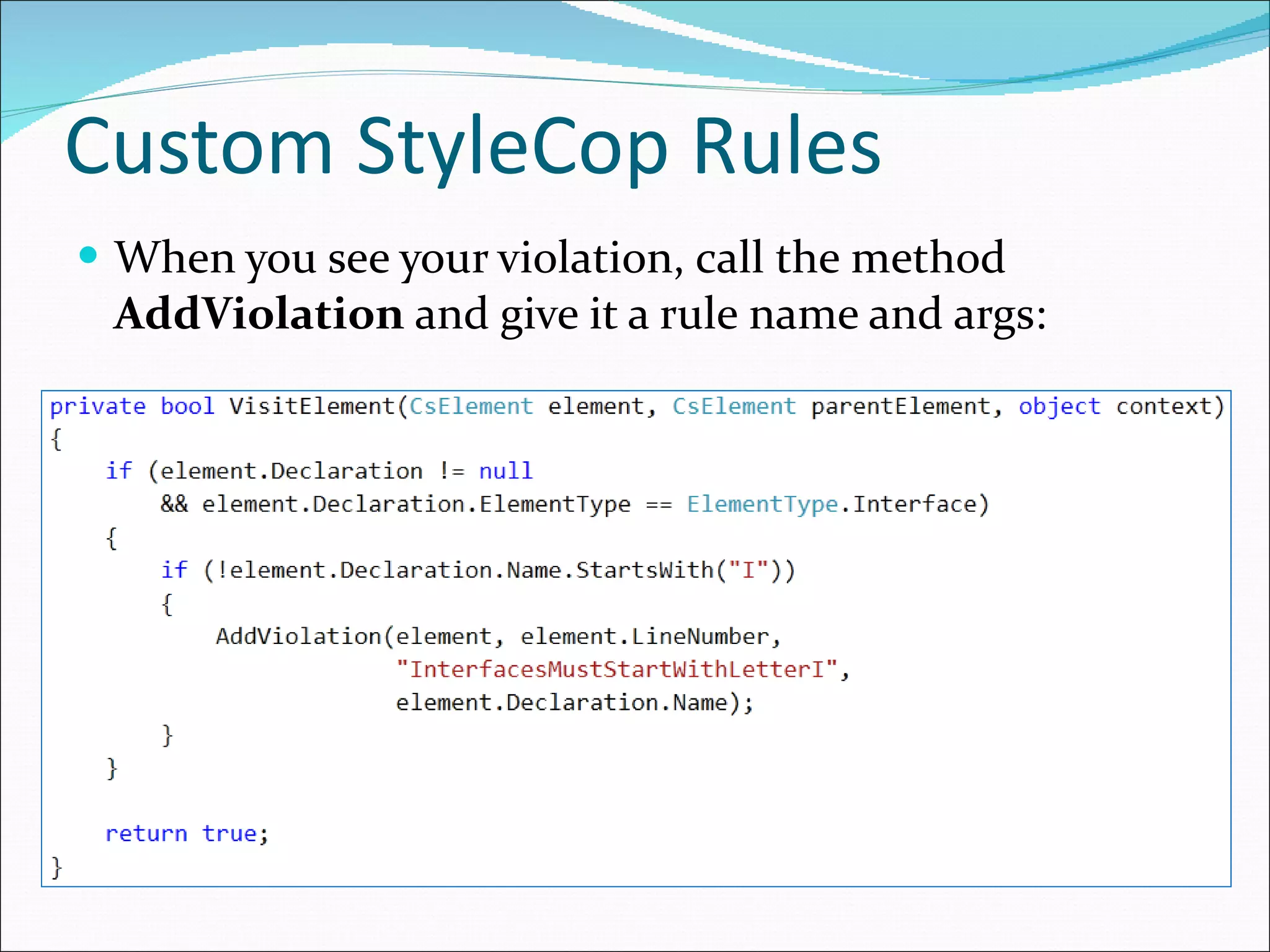Click the teal bullet point marker
Viewport: 1270px width, 952px height.
pyautogui.click(x=89, y=255)
